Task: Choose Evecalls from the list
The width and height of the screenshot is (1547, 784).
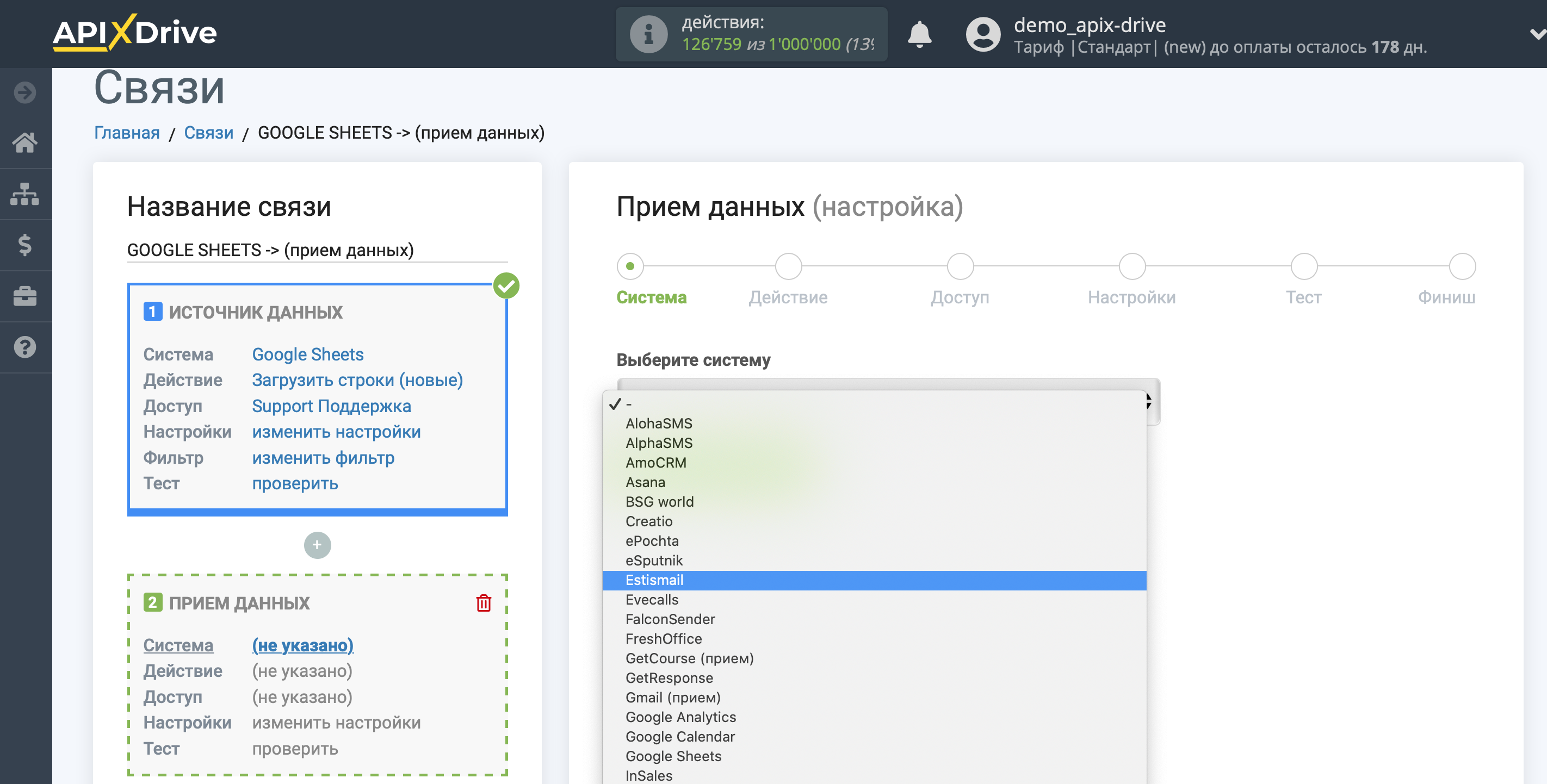Action: pos(874,600)
